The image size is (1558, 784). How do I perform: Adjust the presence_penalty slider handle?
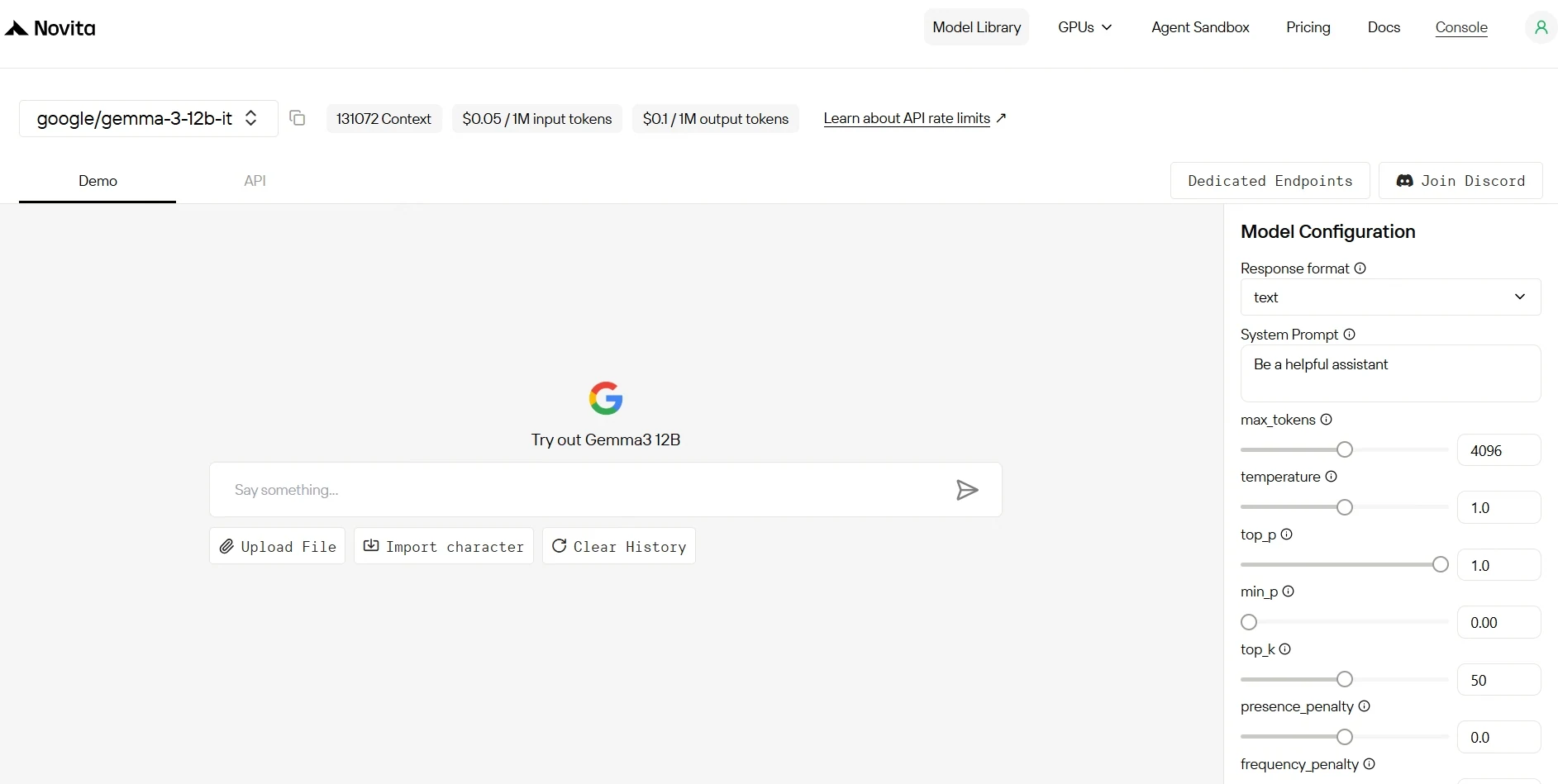(1345, 737)
